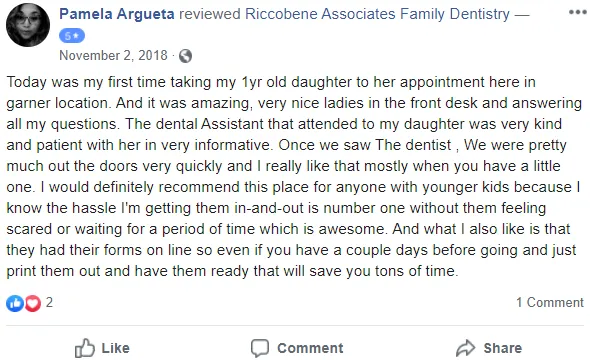Like the review post
The height and width of the screenshot is (360, 590).
102,348
